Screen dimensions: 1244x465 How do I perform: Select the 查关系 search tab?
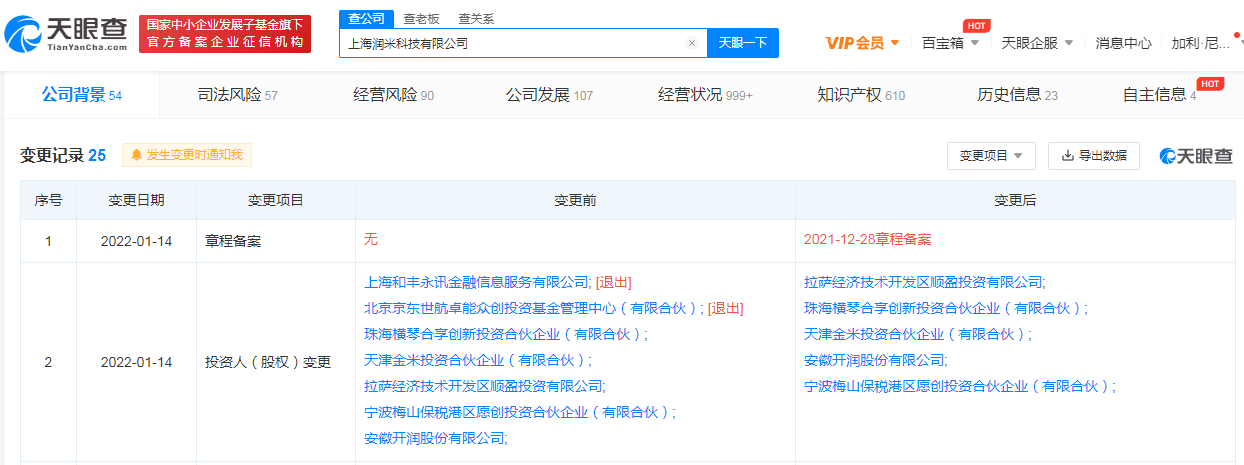pyautogui.click(x=476, y=19)
